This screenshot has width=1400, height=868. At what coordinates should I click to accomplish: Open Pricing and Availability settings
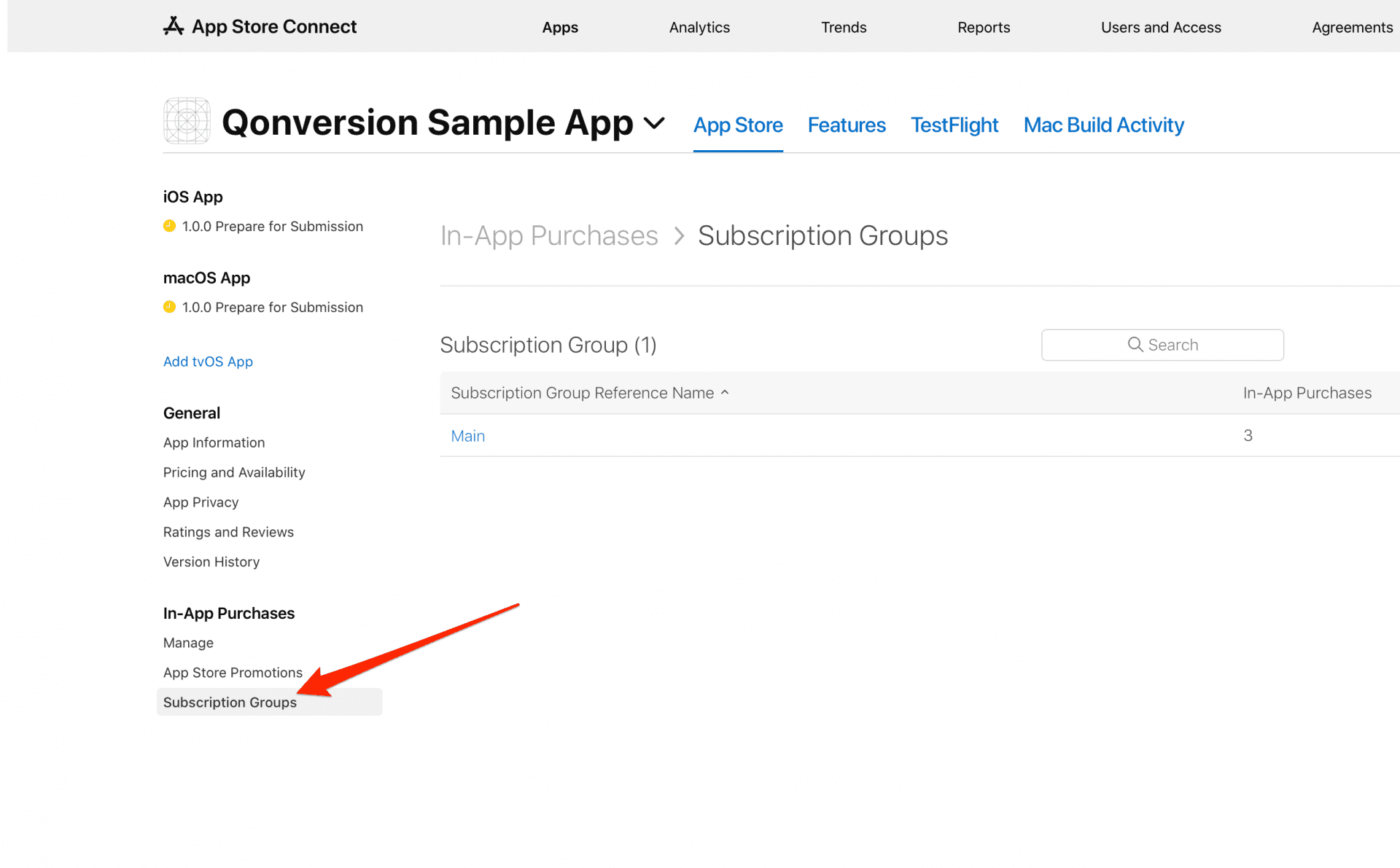234,472
